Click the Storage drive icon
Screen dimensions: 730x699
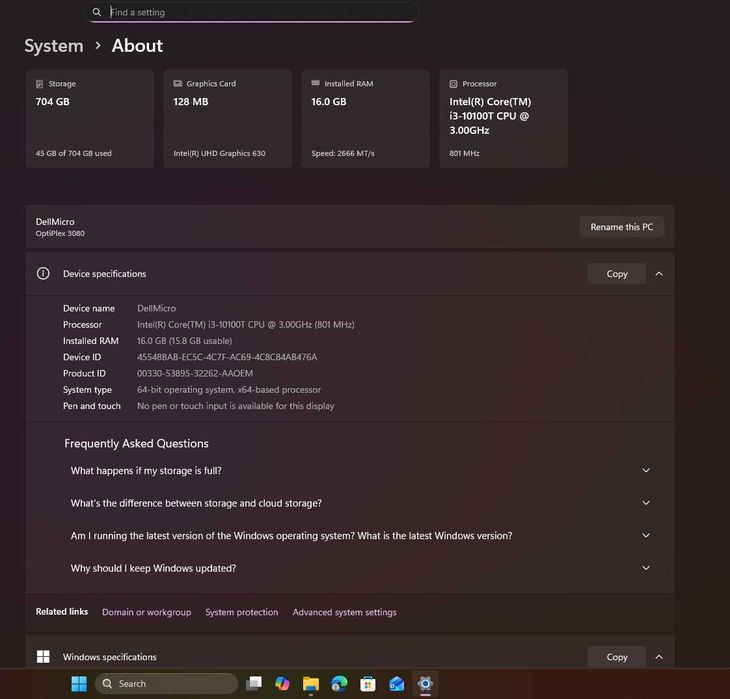pos(40,84)
